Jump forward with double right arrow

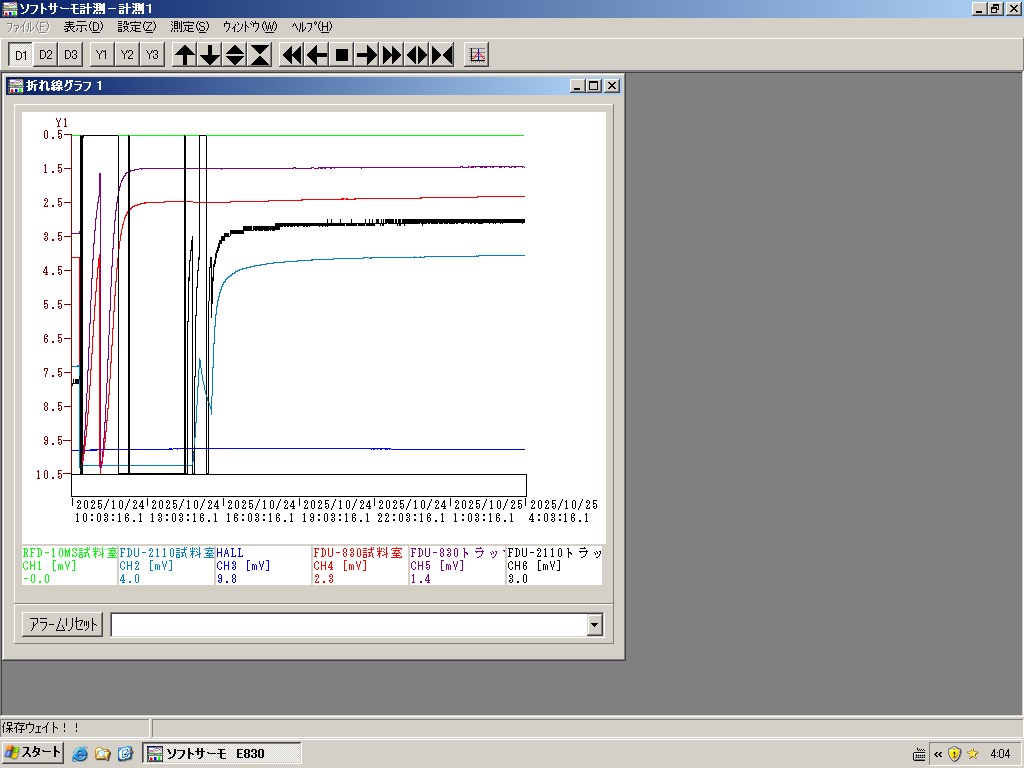pos(392,55)
